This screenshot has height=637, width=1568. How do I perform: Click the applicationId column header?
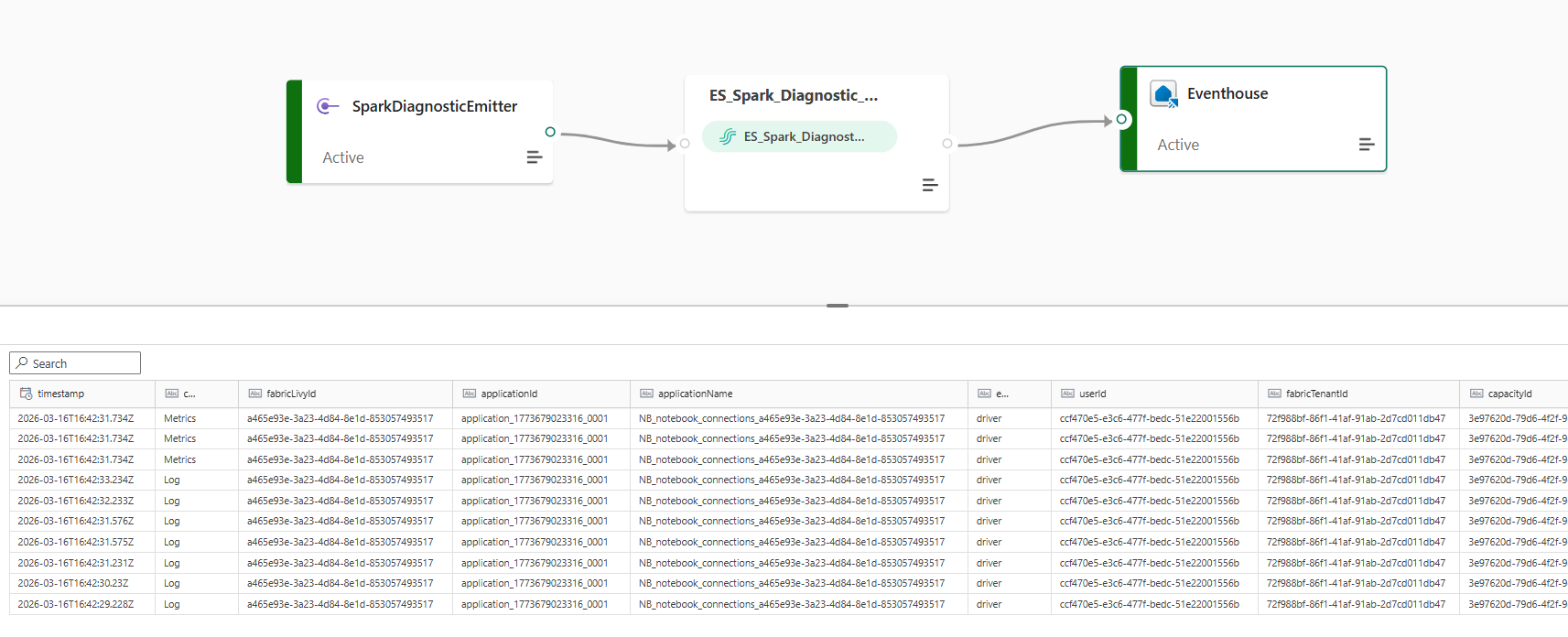541,394
